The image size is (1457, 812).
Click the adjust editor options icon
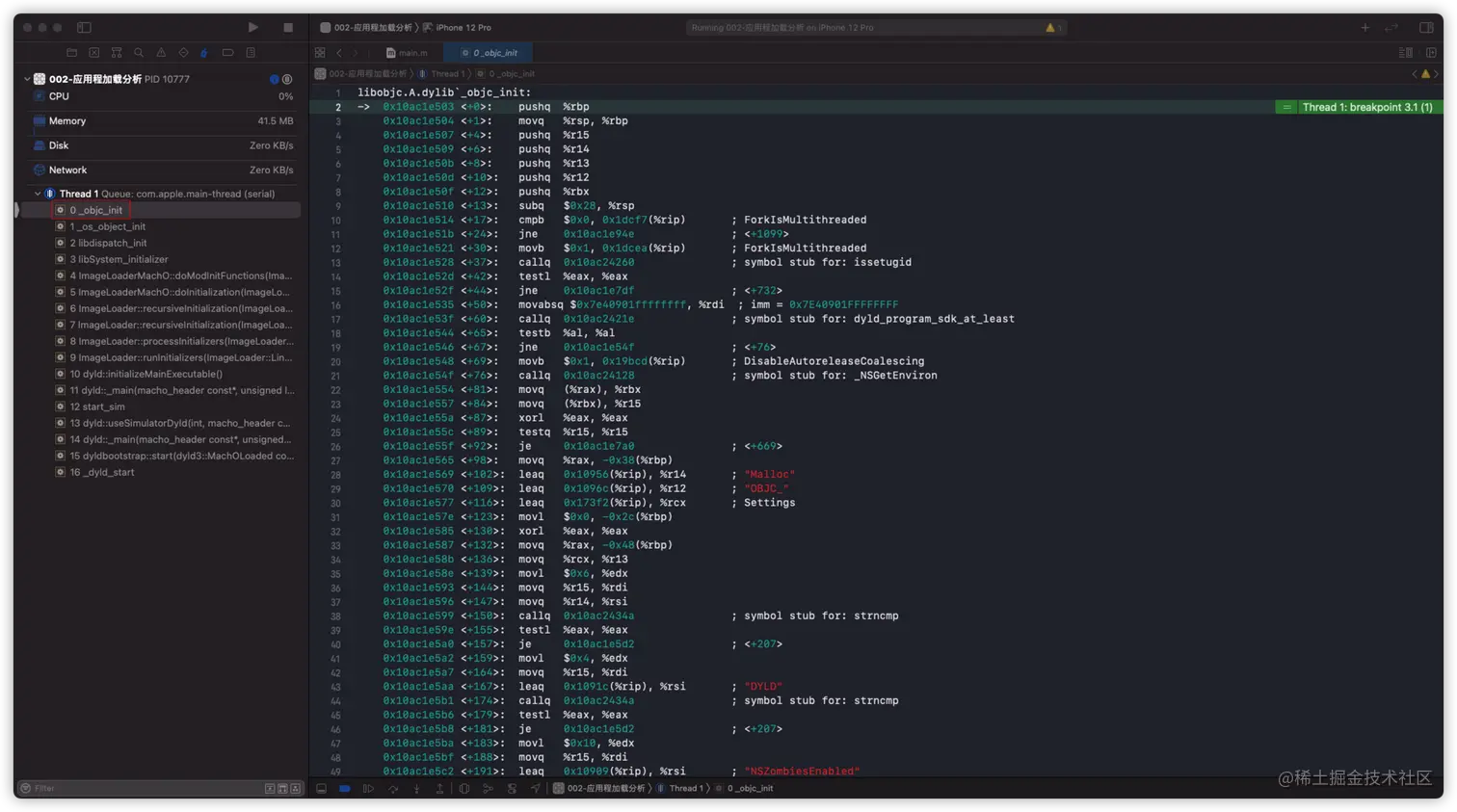pos(1406,53)
